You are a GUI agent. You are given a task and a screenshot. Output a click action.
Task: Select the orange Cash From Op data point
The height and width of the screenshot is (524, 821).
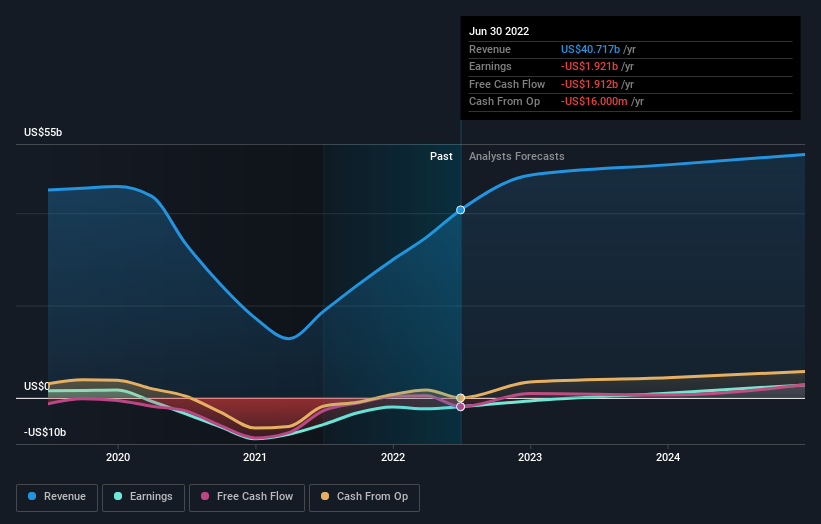pos(460,398)
